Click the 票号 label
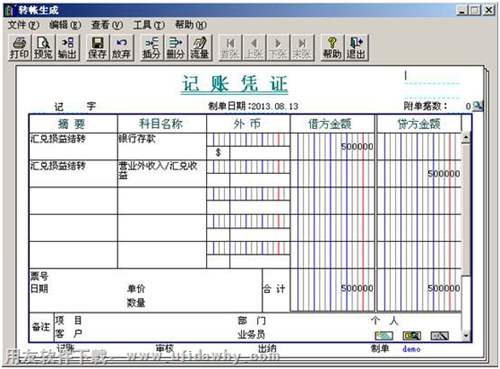Screen dimensions: 500x369 point(39,276)
